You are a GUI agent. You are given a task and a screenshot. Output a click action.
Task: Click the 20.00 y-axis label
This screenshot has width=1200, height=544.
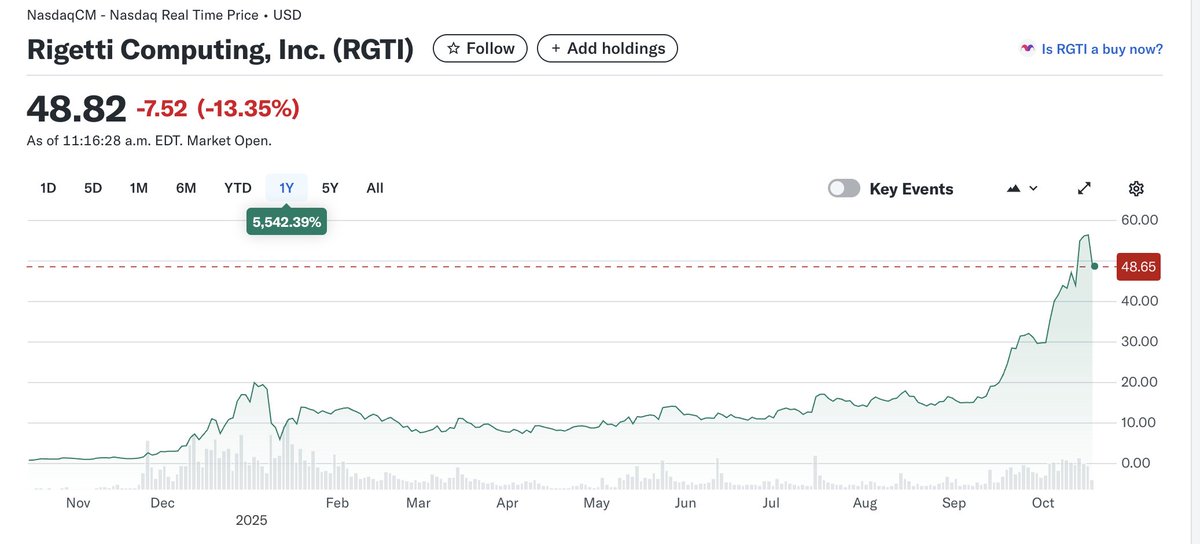coord(1140,382)
